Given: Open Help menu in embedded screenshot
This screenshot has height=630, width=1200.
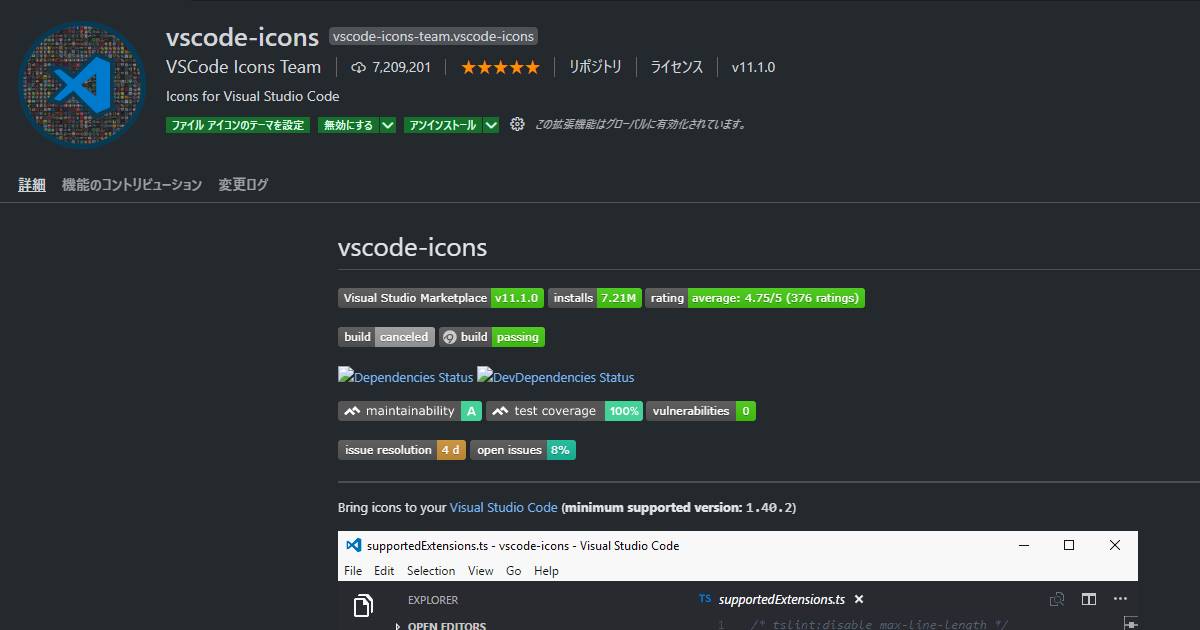Looking at the screenshot, I should 546,570.
